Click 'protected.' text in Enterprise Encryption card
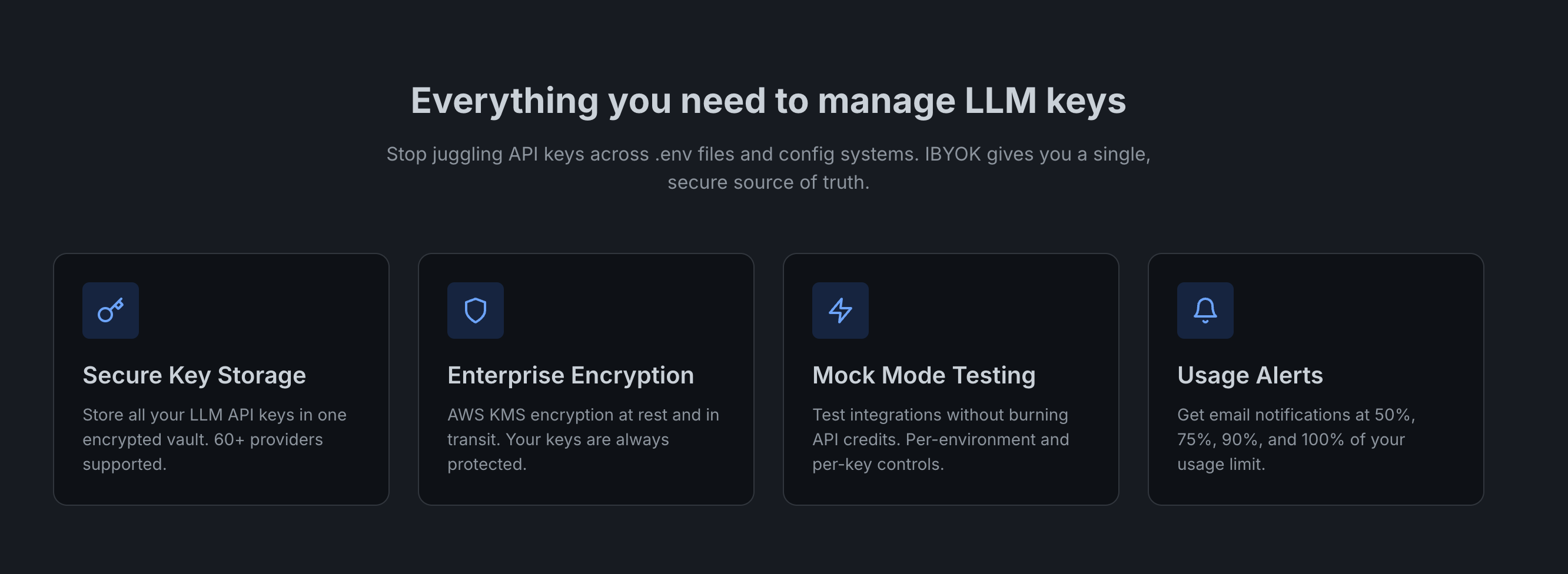 486,465
